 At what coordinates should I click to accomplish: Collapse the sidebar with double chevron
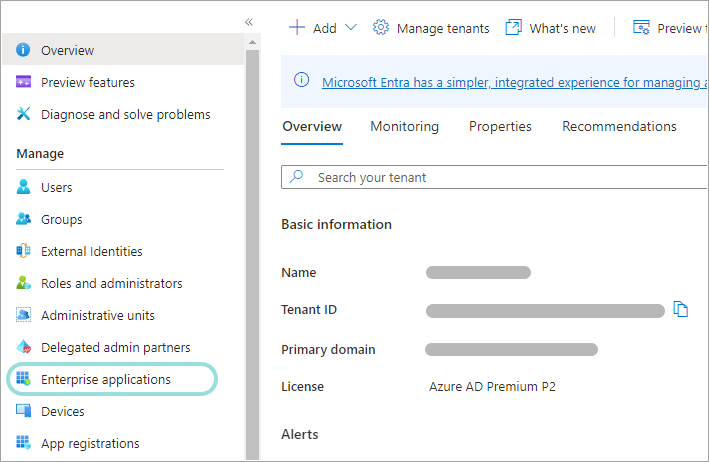coord(249,22)
